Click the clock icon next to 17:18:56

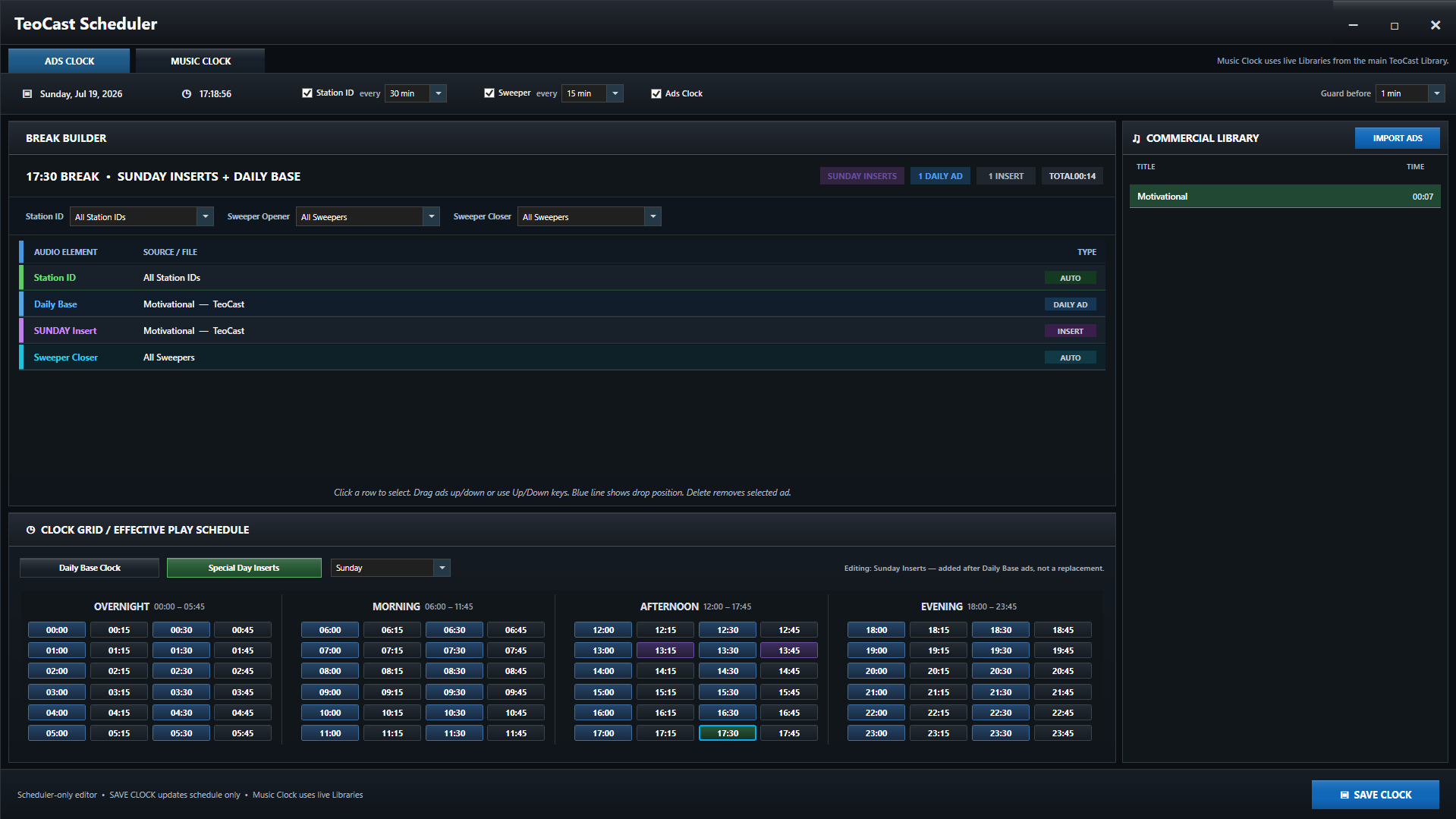tap(187, 94)
